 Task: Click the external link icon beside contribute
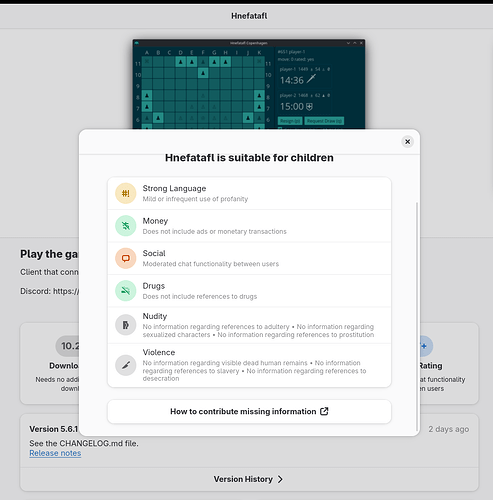[324, 411]
